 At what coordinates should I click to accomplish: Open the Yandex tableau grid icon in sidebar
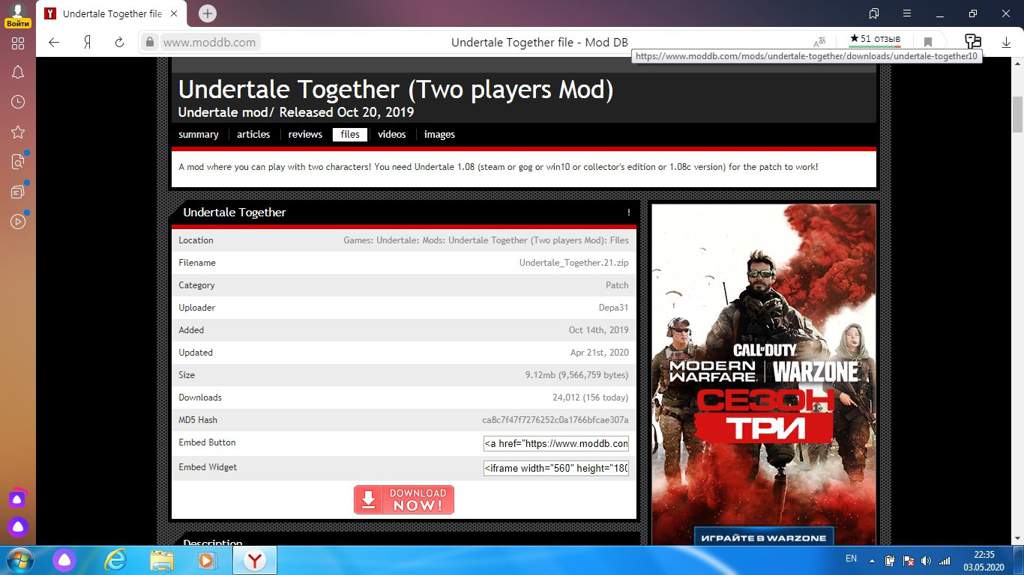[18, 43]
